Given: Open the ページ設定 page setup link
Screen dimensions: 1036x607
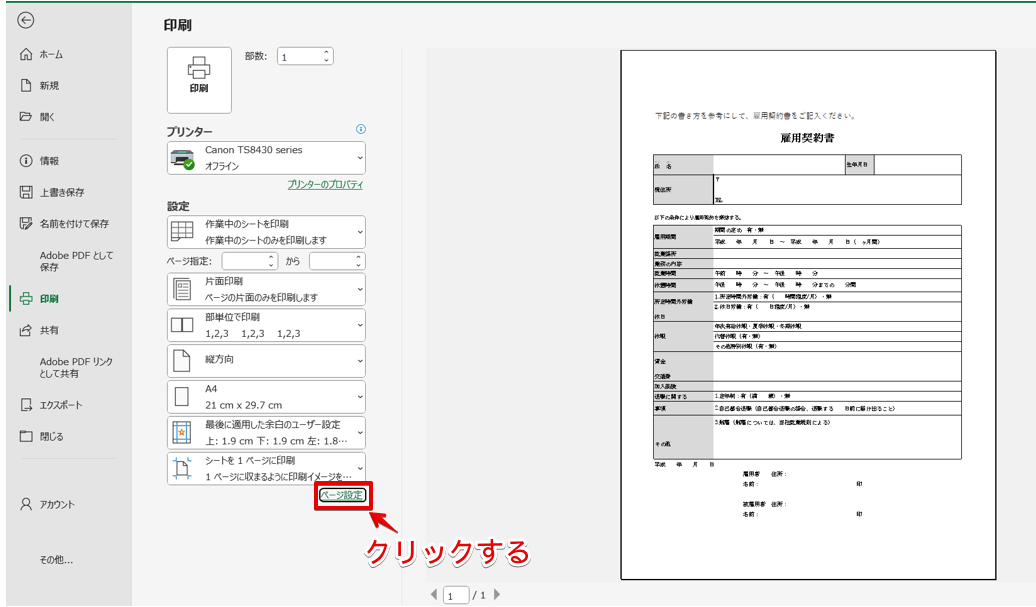Looking at the screenshot, I should pos(340,495).
